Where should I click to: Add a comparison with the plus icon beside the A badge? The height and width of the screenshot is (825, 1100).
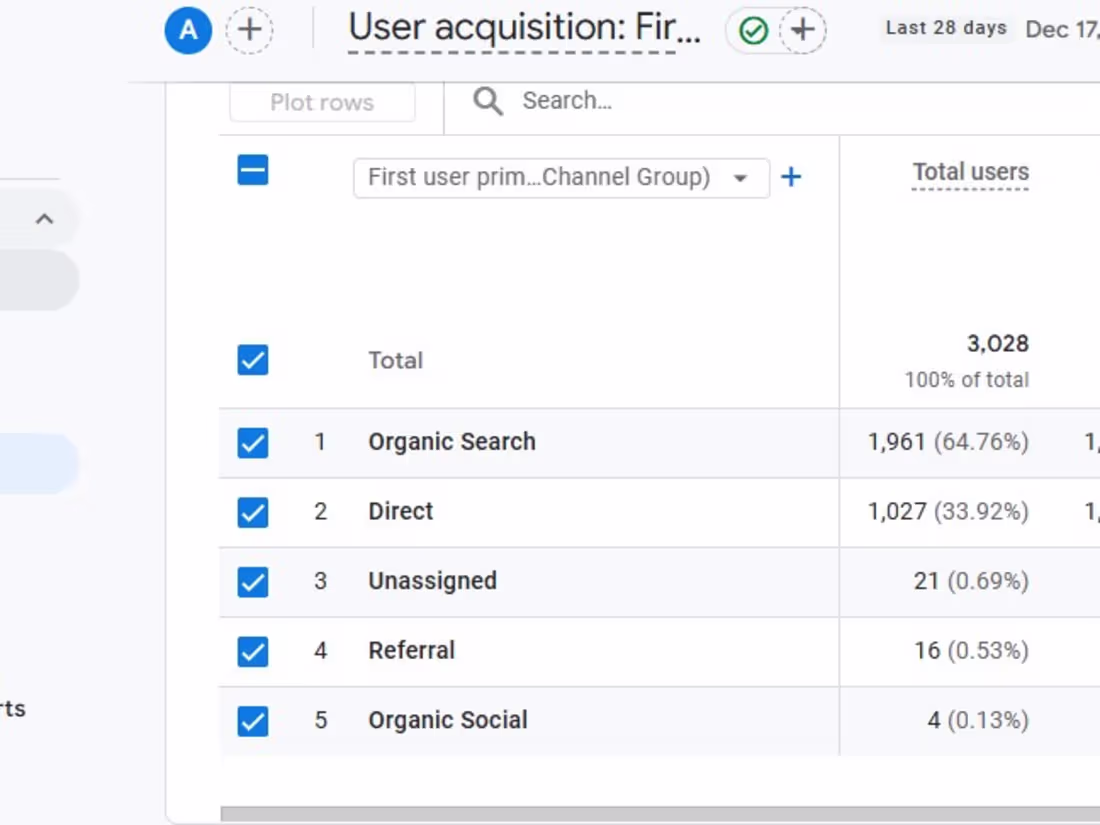click(x=250, y=30)
